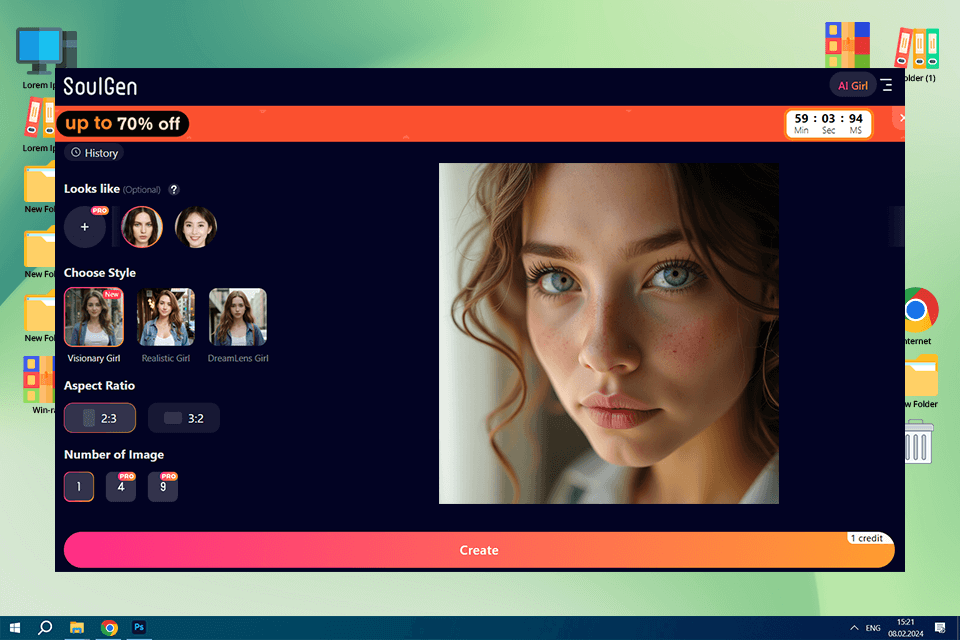Expand hidden system tray icons
The width and height of the screenshot is (960, 640).
(854, 628)
